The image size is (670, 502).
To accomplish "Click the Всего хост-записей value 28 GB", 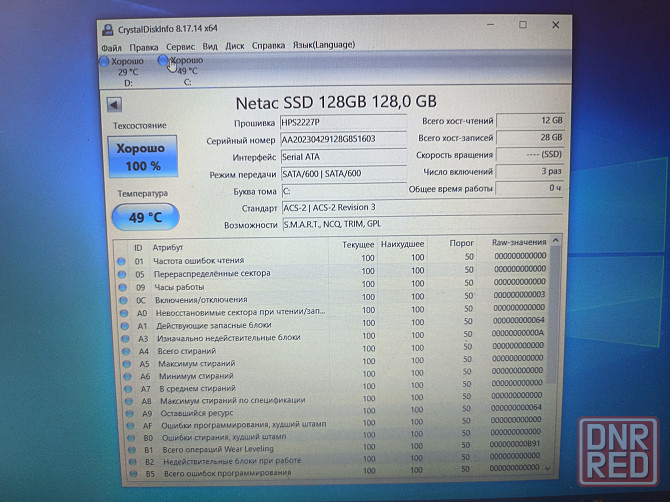I will [x=530, y=138].
